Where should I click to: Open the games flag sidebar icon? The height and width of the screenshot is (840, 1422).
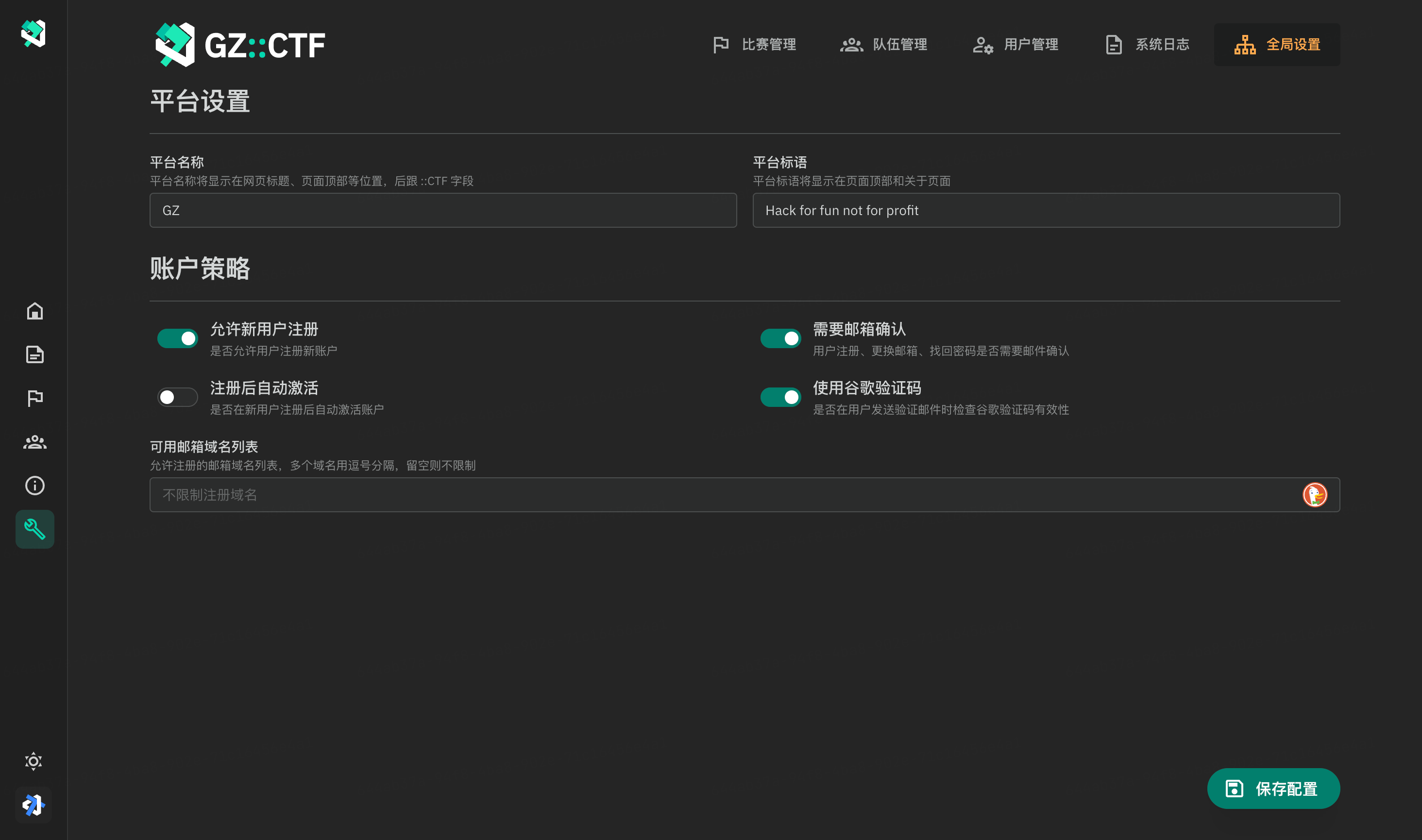pos(34,399)
